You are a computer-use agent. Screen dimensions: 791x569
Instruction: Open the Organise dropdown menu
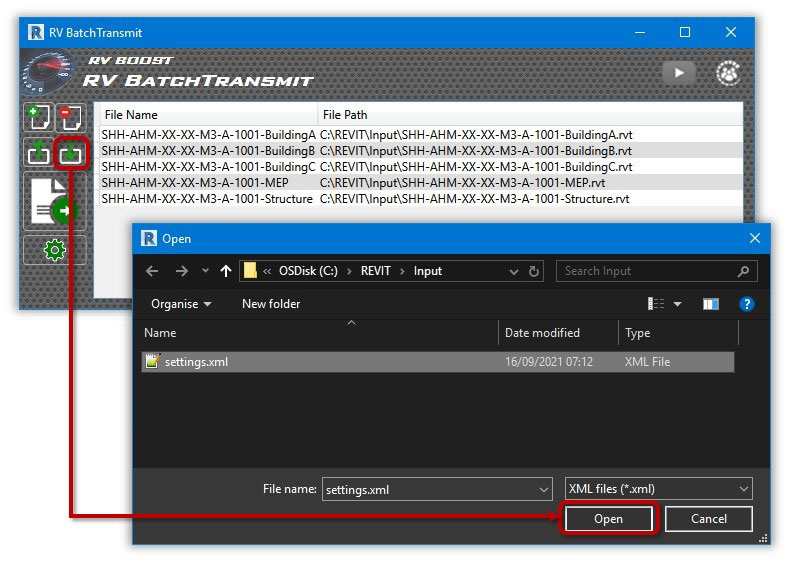pyautogui.click(x=181, y=304)
